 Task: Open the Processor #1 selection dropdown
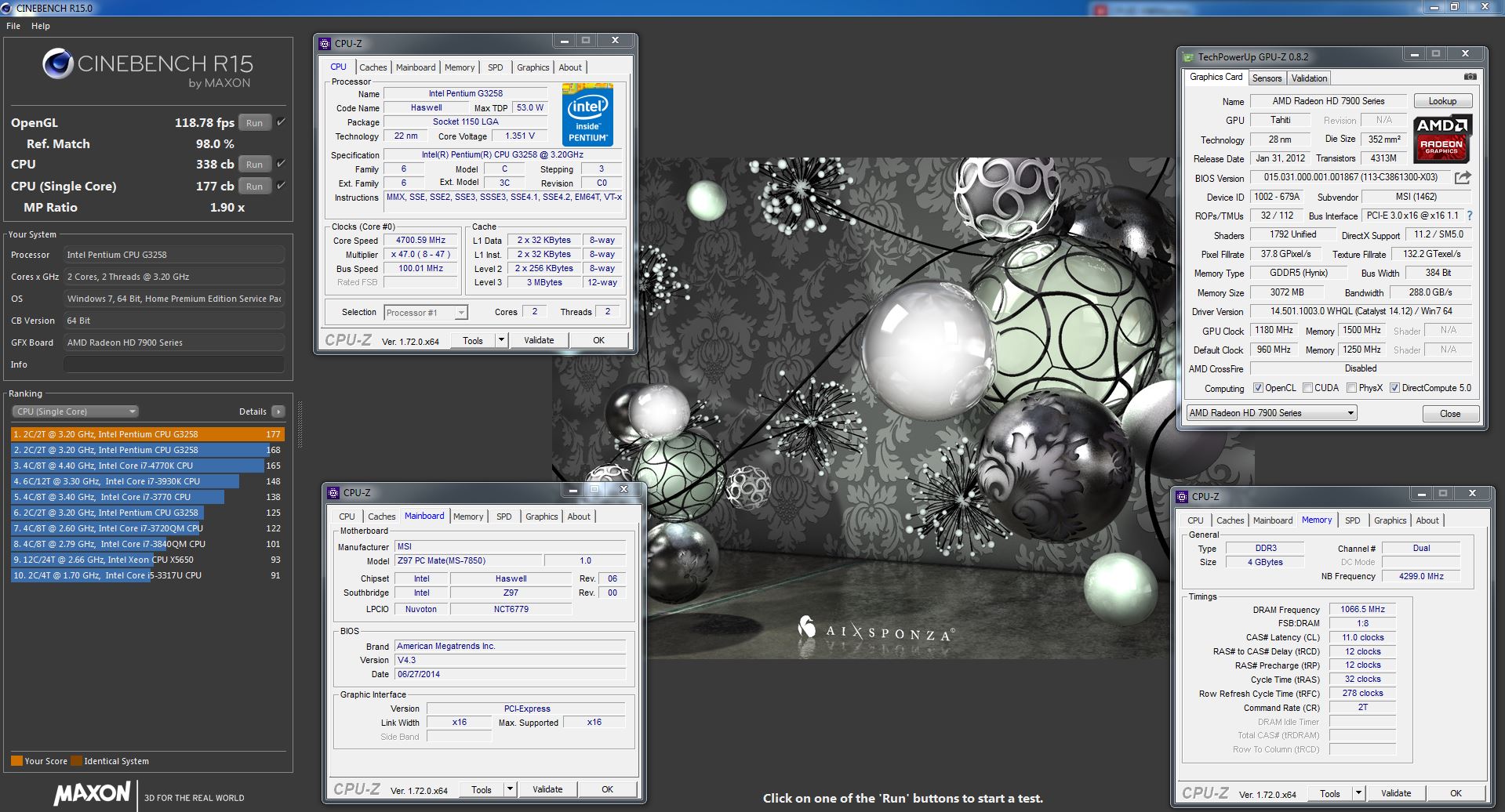tap(426, 313)
